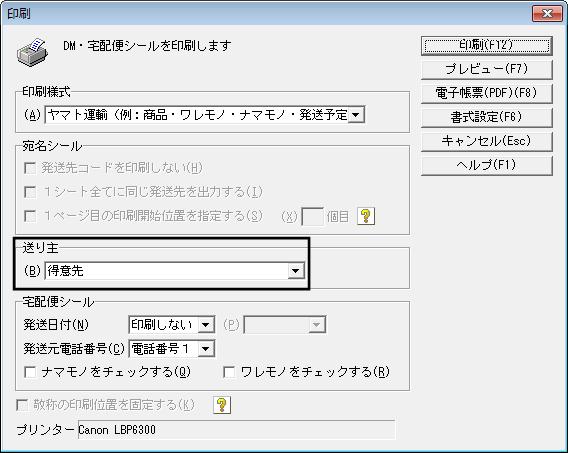The height and width of the screenshot is (453, 568).
Task: Open 書式設定(F6) settings
Action: click(487, 117)
